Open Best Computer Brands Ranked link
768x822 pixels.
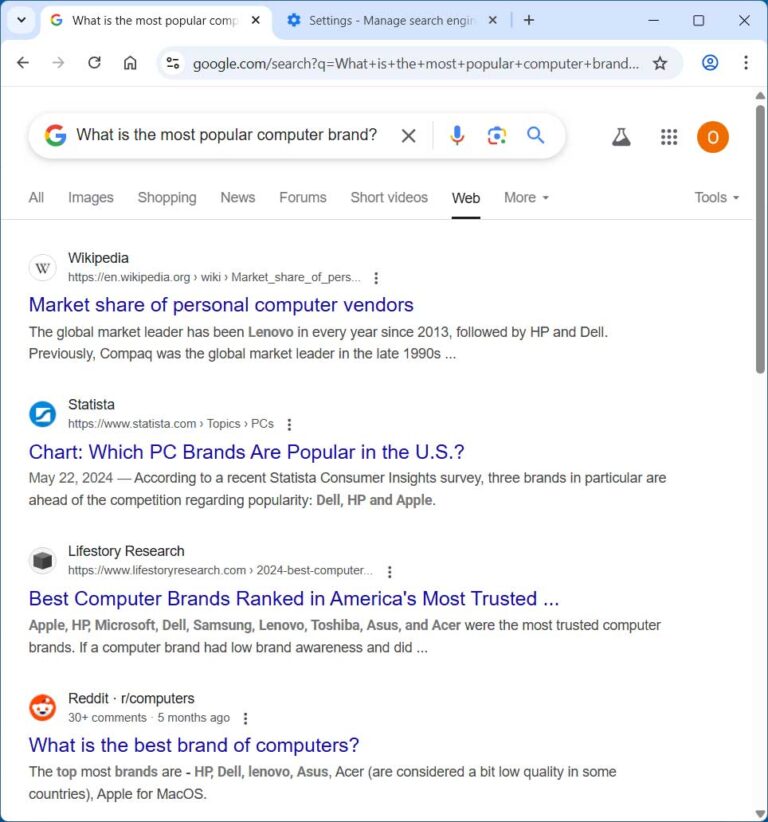point(294,599)
